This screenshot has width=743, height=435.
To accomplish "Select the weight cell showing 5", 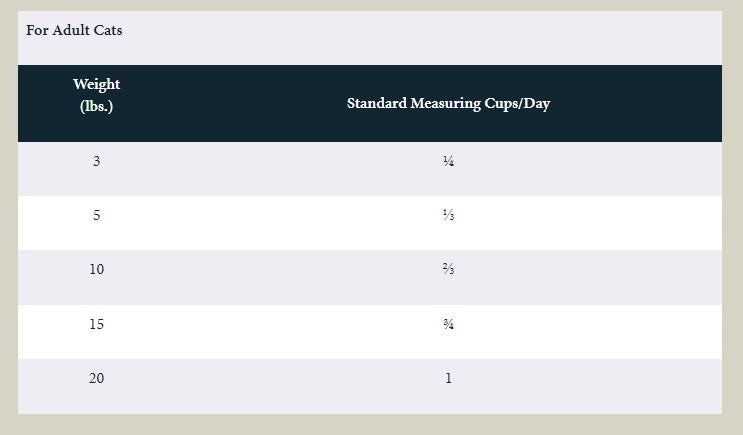I will [97, 215].
